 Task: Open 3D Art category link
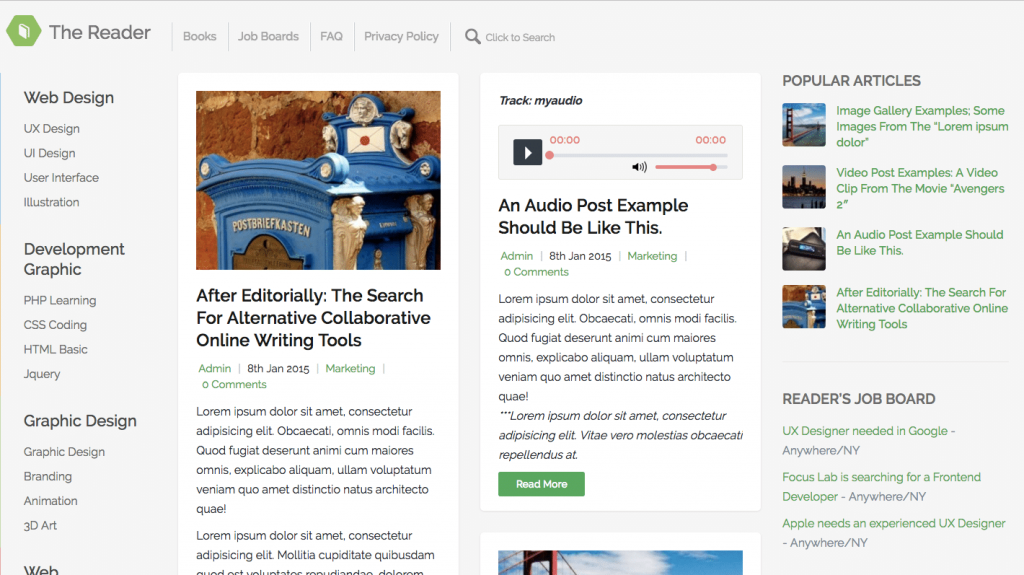[40, 525]
